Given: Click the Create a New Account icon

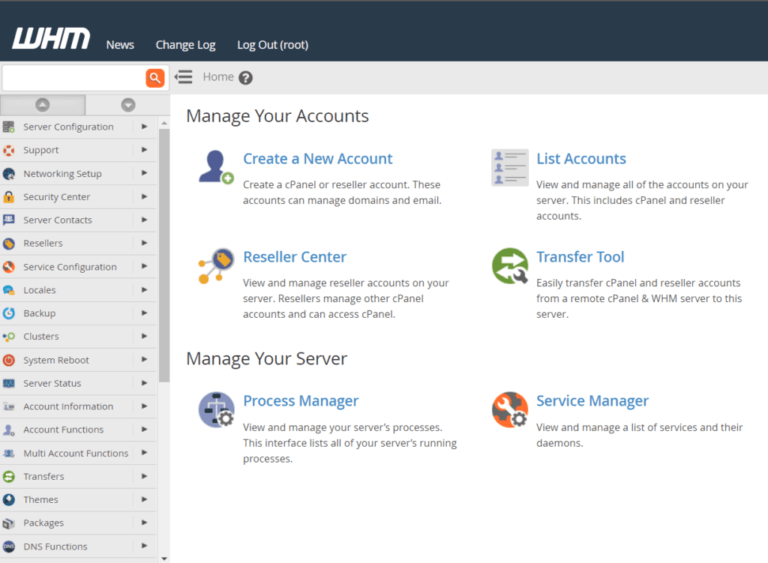Looking at the screenshot, I should [x=215, y=167].
